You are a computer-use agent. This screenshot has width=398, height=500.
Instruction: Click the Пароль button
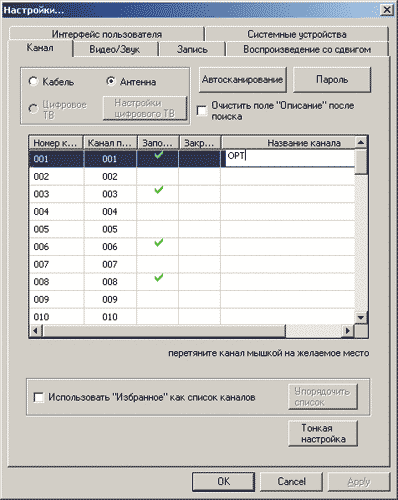click(x=332, y=80)
